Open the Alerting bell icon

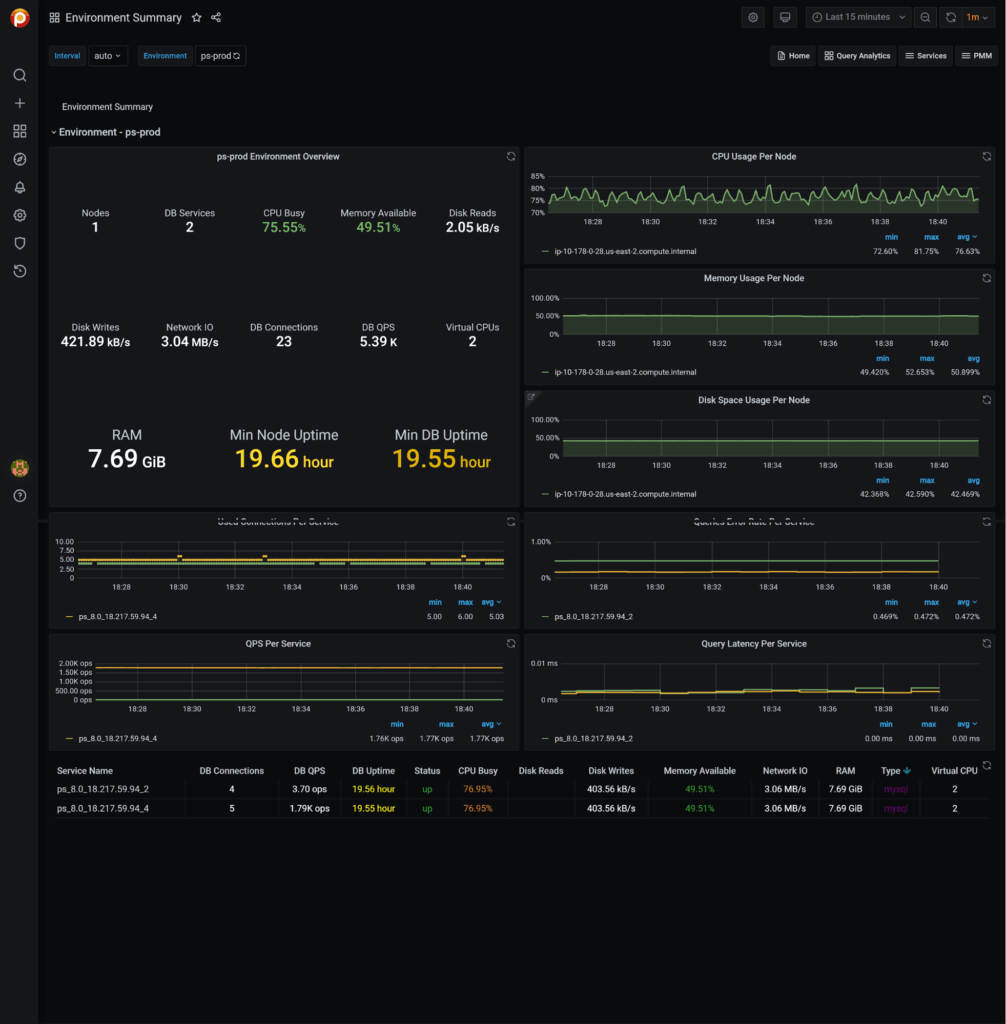click(x=19, y=187)
